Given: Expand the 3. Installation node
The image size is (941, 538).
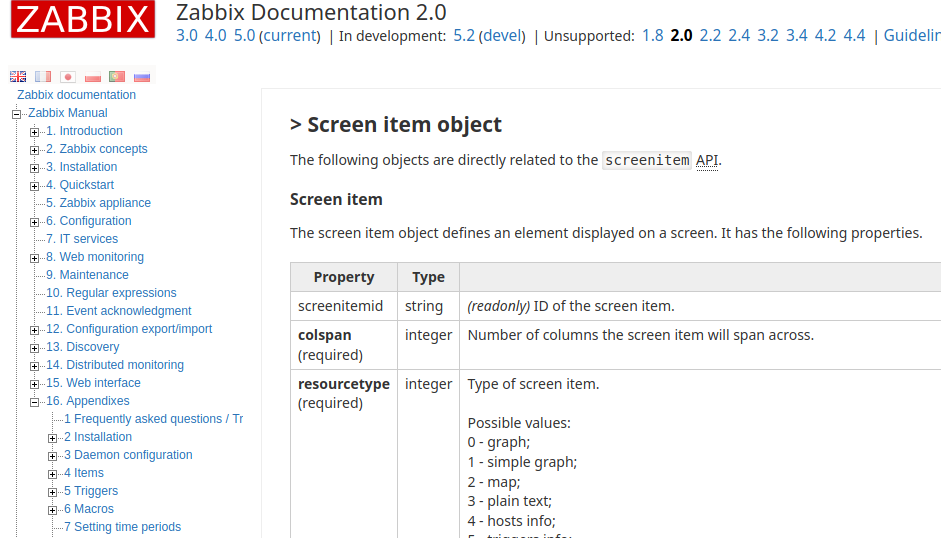Looking at the screenshot, I should (x=35, y=168).
